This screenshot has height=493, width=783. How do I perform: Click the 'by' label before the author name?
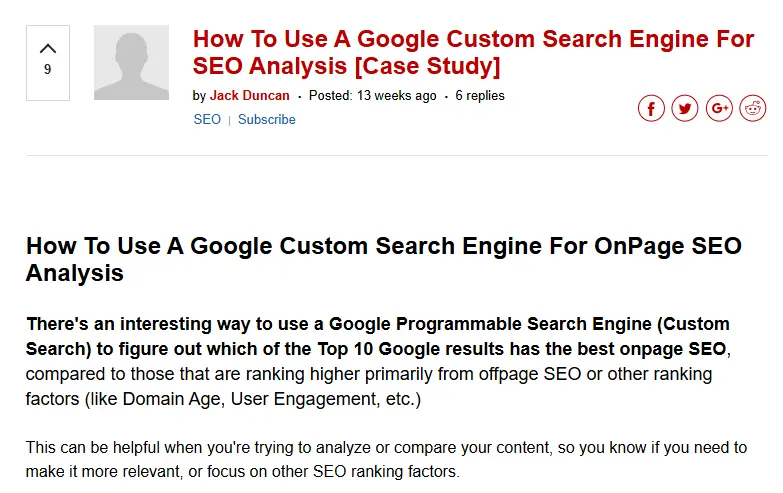click(199, 96)
